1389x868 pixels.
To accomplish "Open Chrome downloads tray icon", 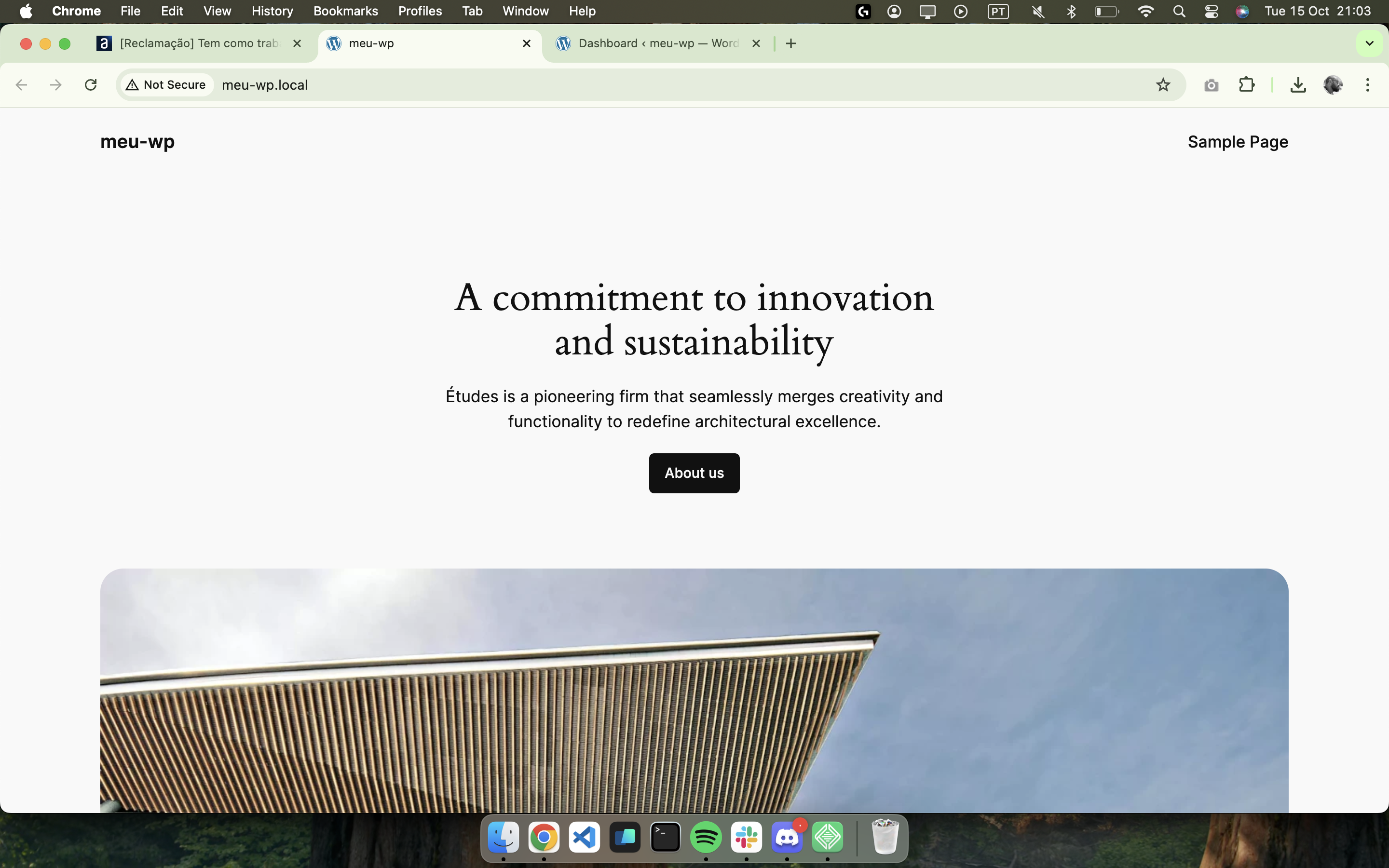I will pyautogui.click(x=1298, y=85).
